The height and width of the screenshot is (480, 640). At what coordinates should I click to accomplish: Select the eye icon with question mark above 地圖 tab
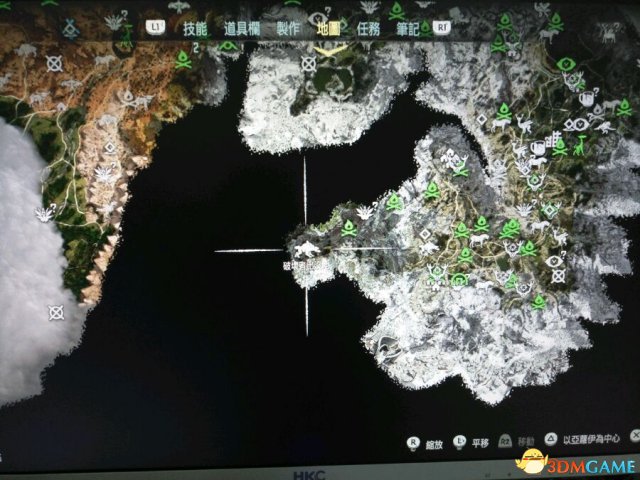(x=318, y=18)
